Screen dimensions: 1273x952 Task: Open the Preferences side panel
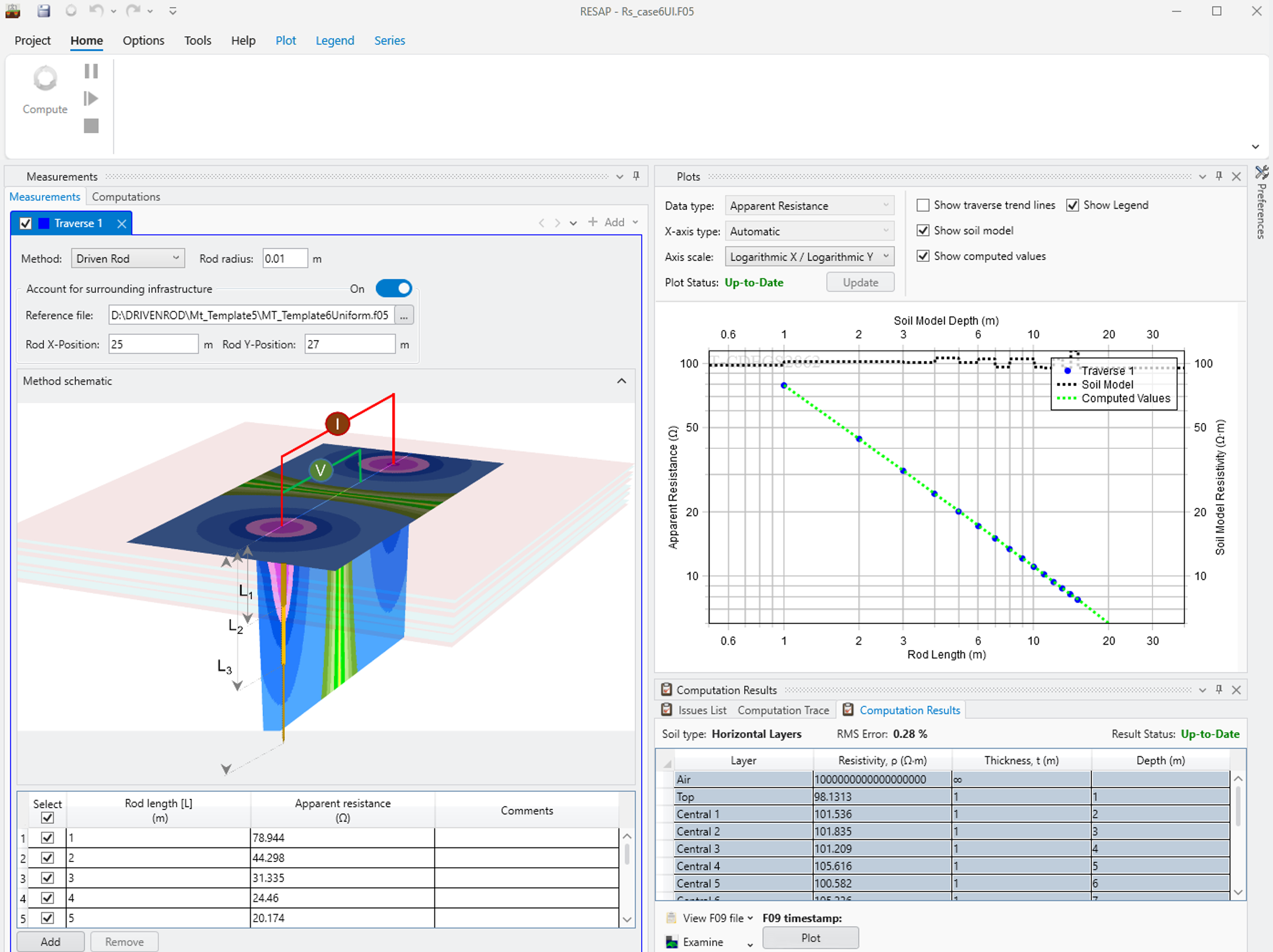1262,203
